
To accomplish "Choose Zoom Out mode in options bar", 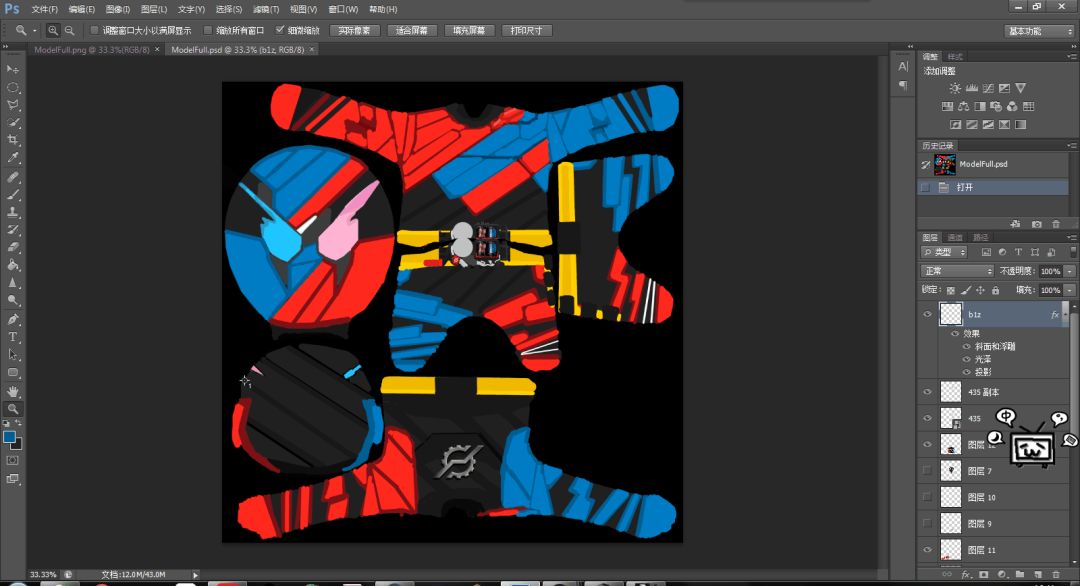I will coord(70,30).
